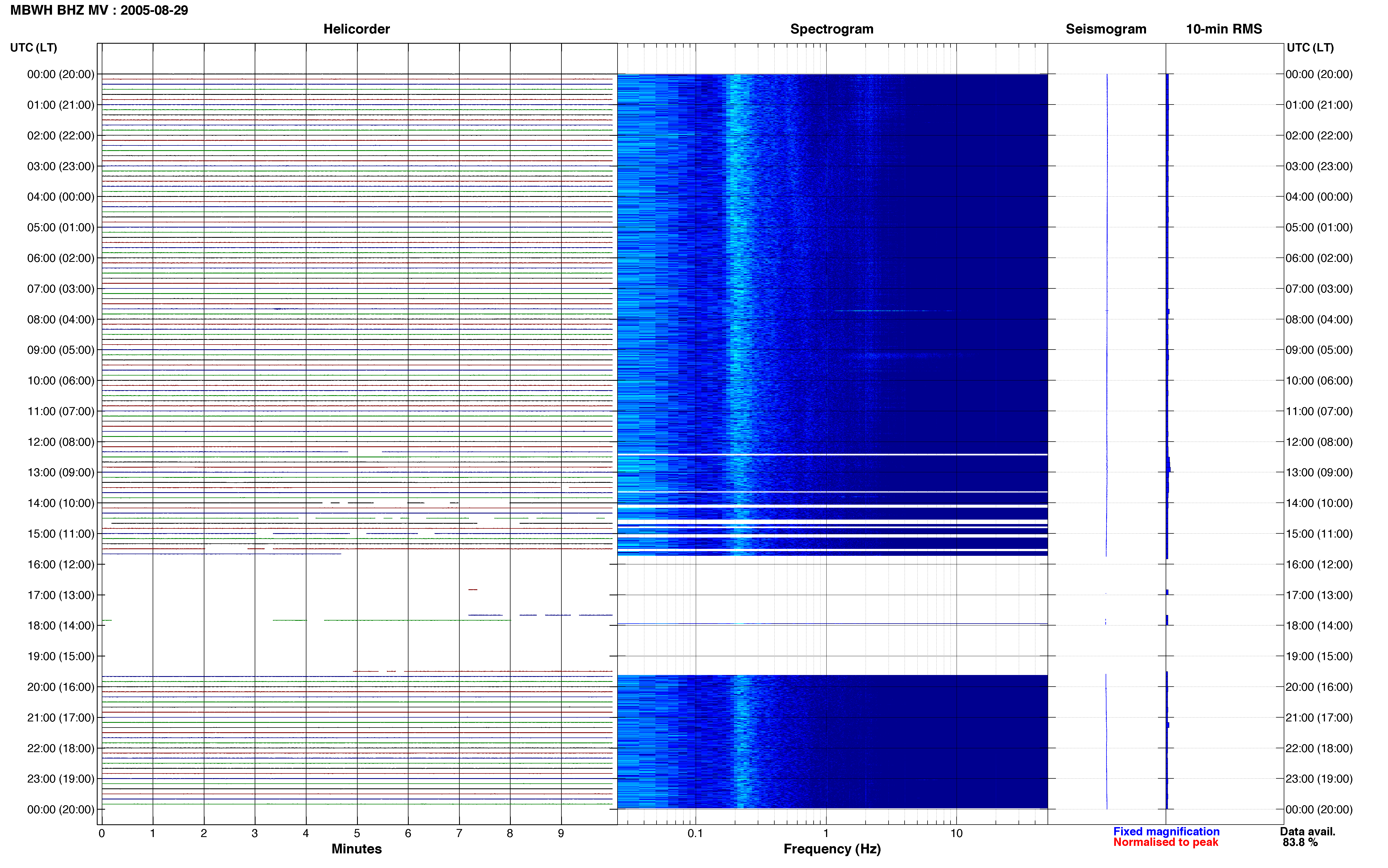Click the Fixed magnification legend text
Screen dimensions: 1388x868
[1166, 831]
